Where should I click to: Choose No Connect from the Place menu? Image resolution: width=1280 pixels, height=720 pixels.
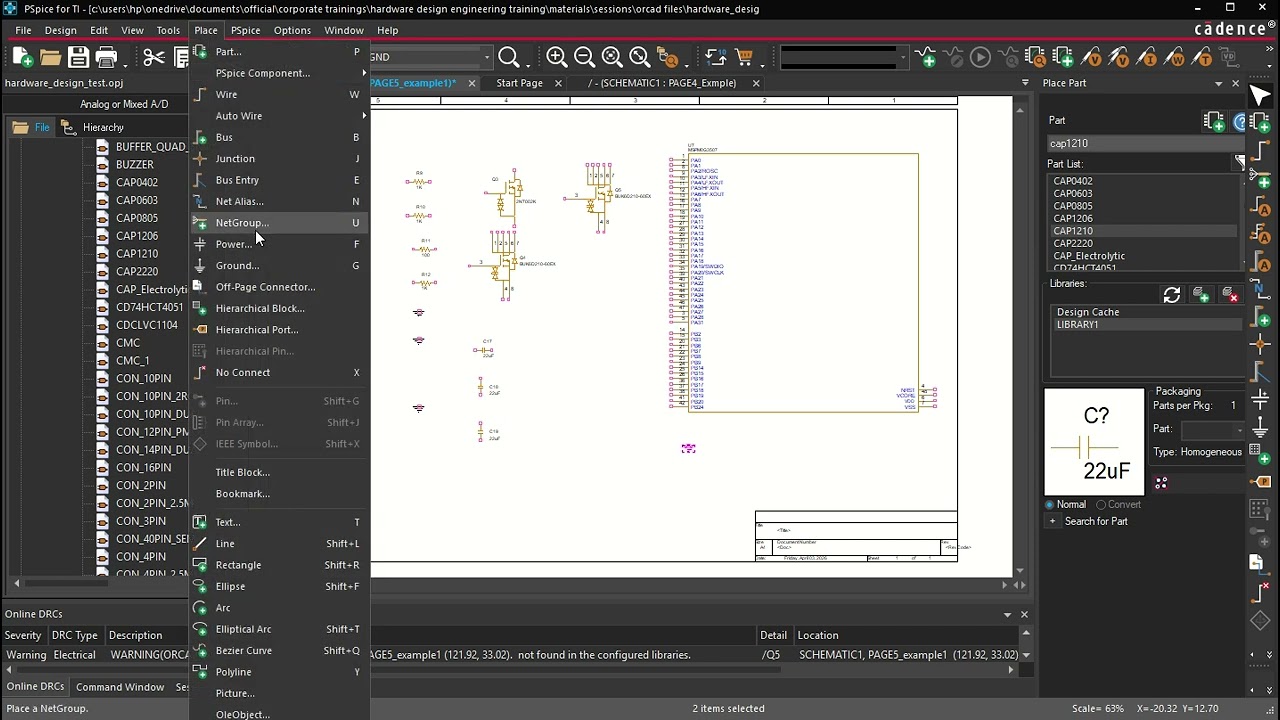(x=279, y=372)
